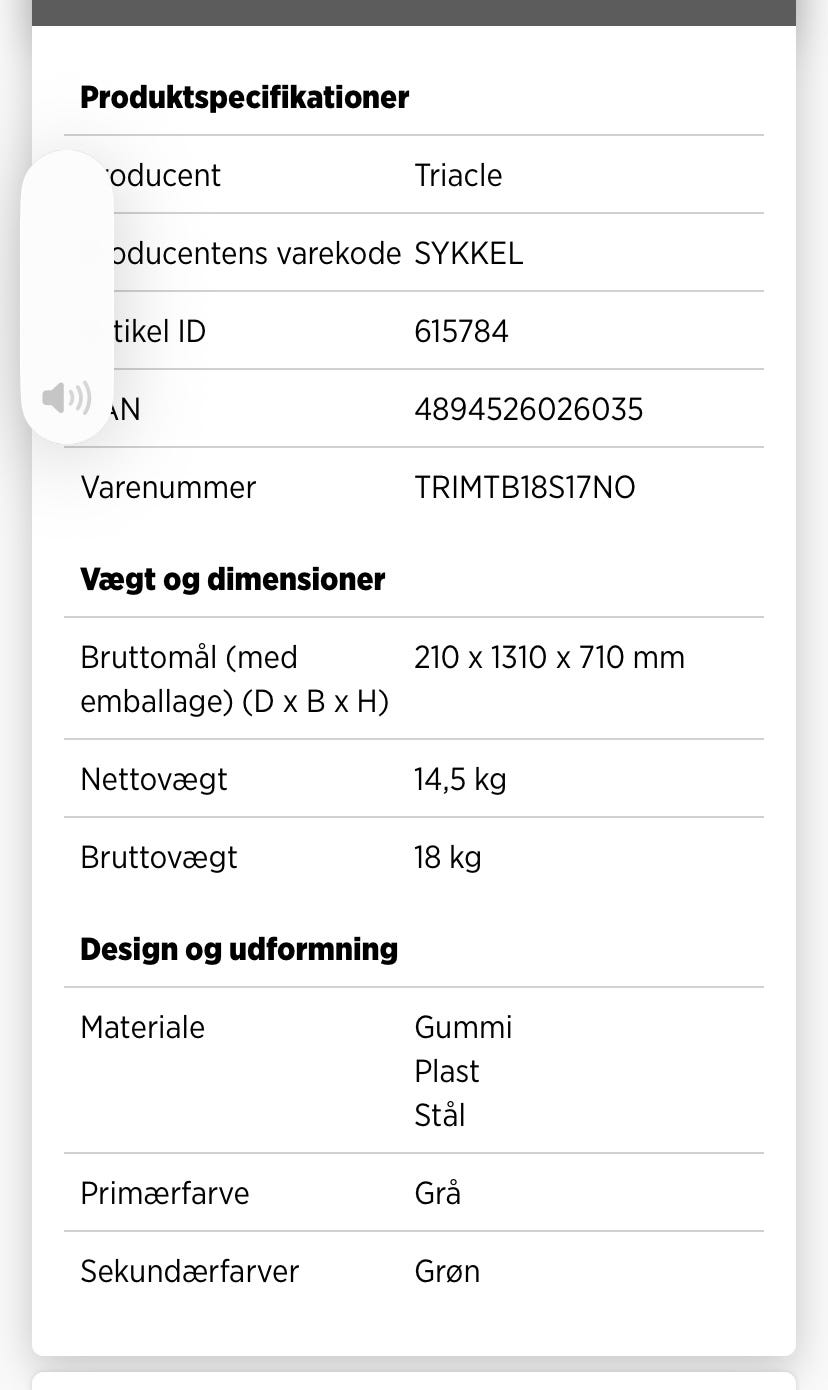Tap the speaker volume icon

[66, 397]
